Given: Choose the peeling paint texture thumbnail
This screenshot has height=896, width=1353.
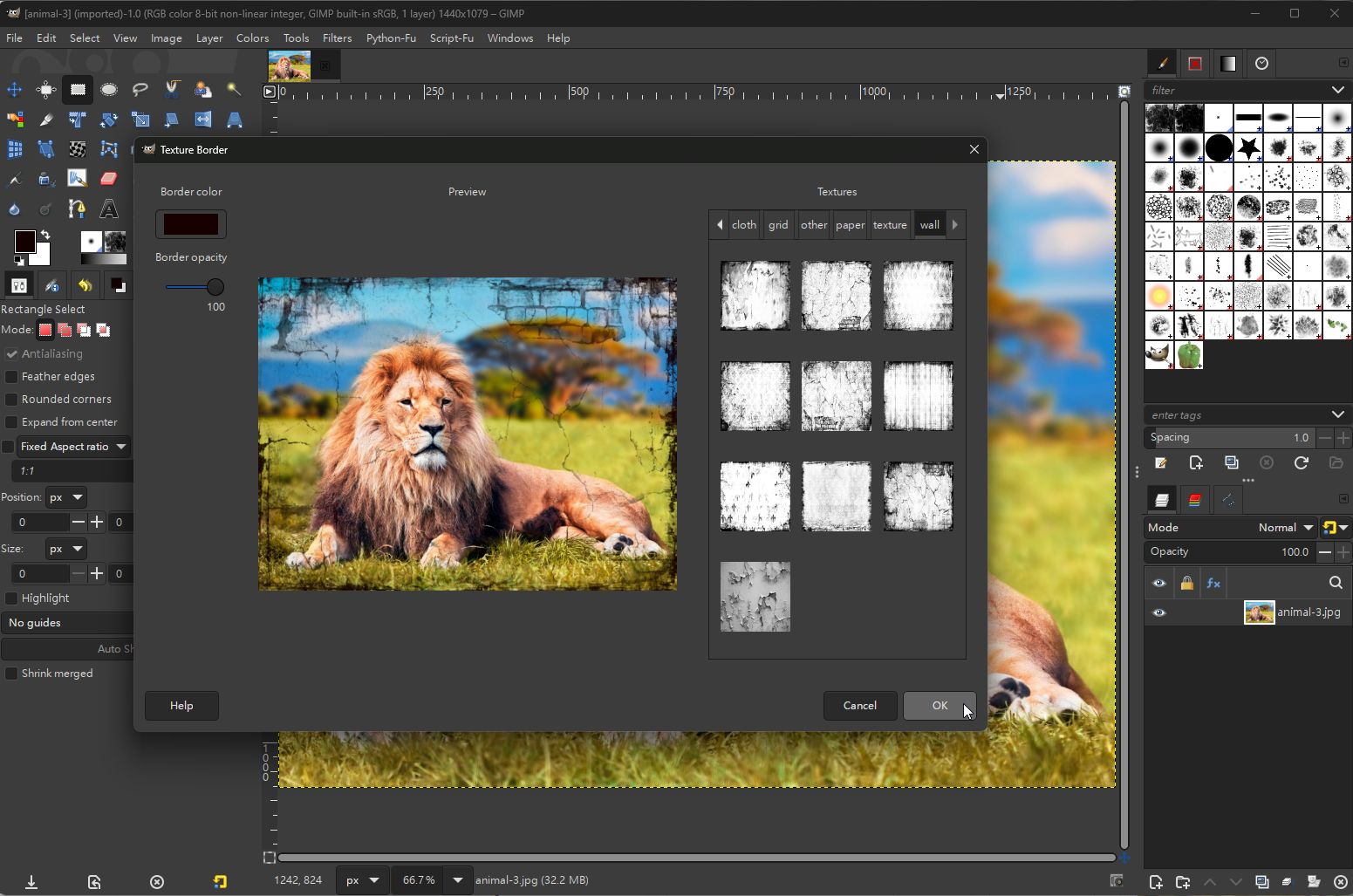Looking at the screenshot, I should coord(755,598).
